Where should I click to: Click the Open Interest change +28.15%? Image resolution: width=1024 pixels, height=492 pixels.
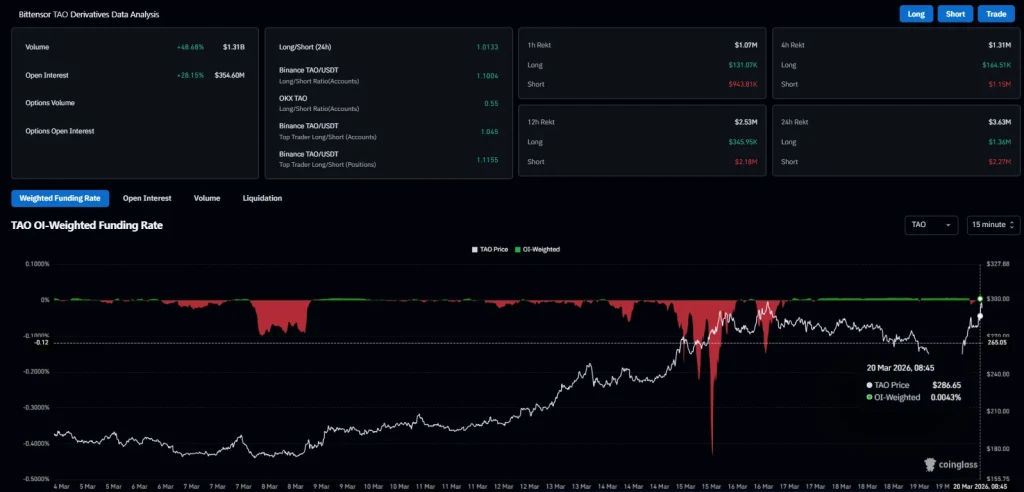[x=190, y=75]
